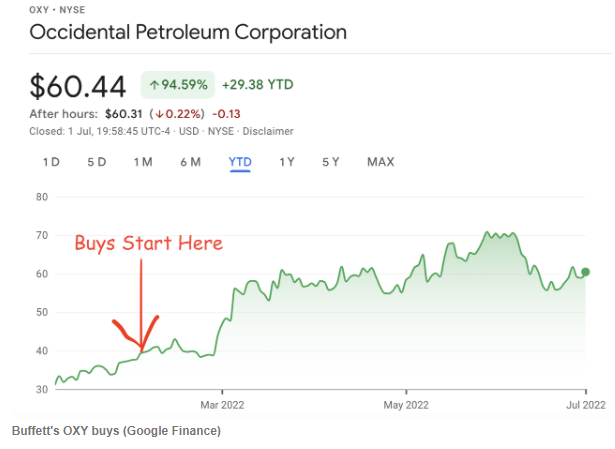Click Occidental Petroleum Corporation title

[188, 33]
